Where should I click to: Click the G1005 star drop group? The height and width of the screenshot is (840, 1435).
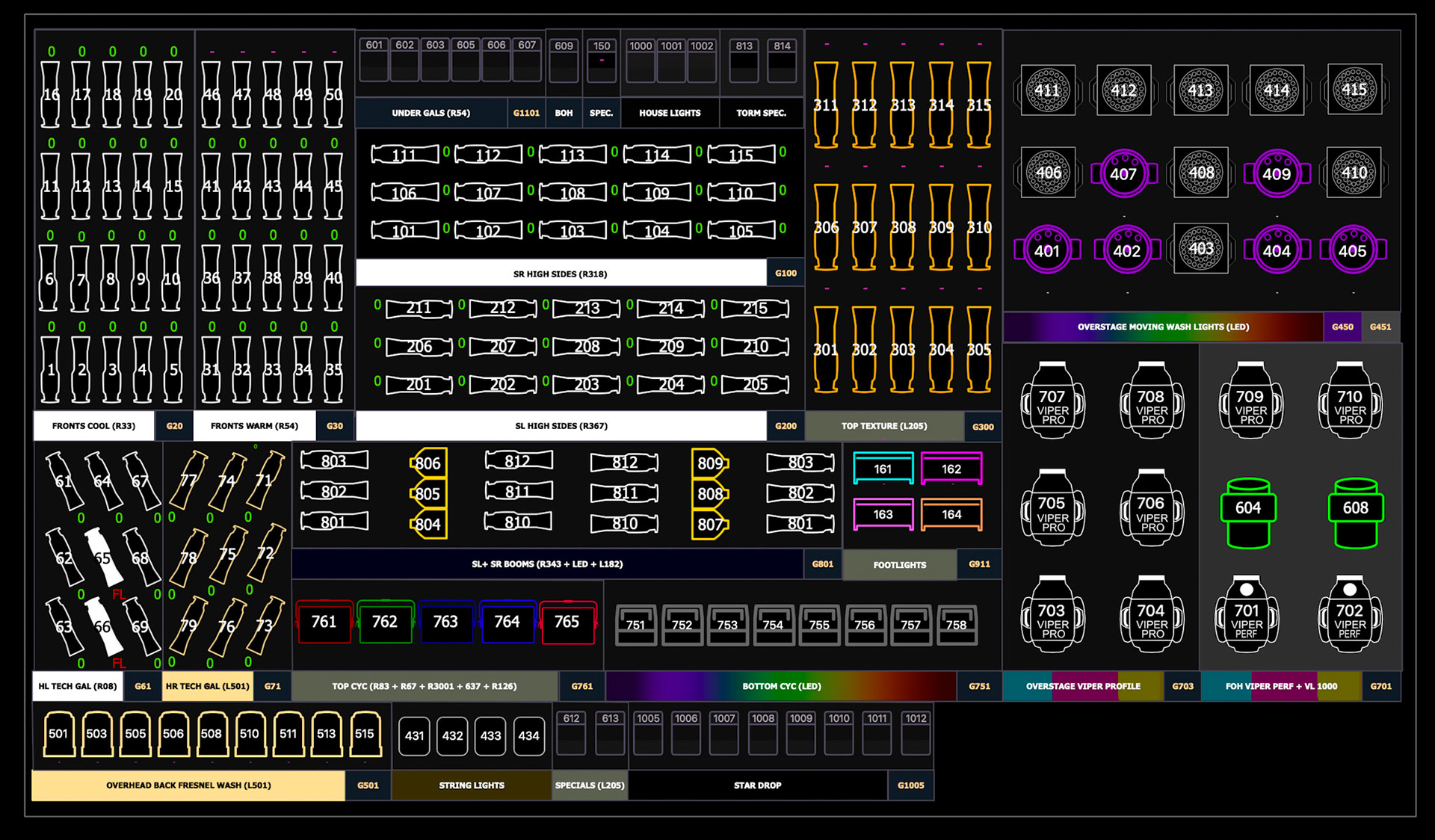[910, 785]
